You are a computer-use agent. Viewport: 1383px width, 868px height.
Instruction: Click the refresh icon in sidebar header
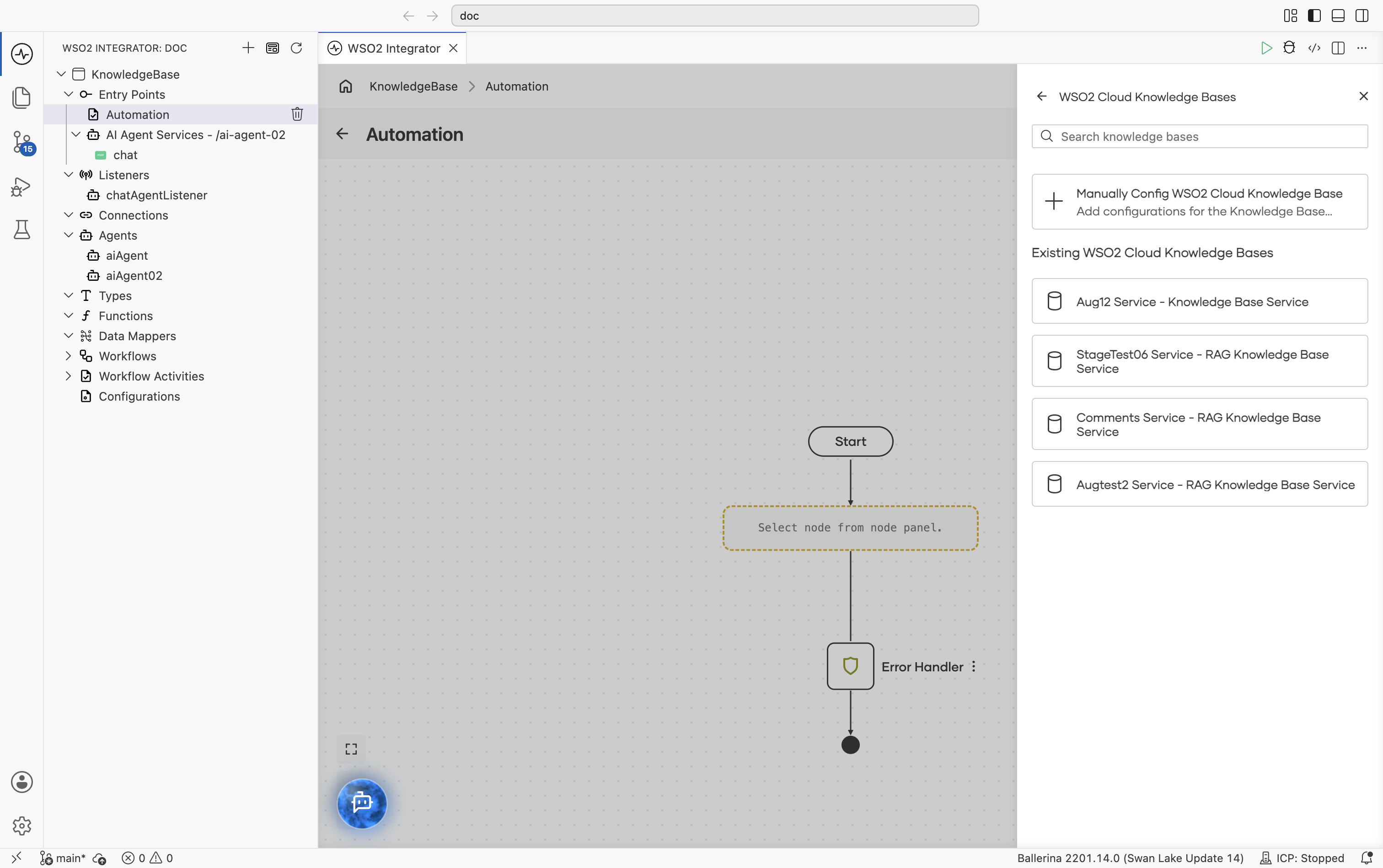(x=296, y=48)
